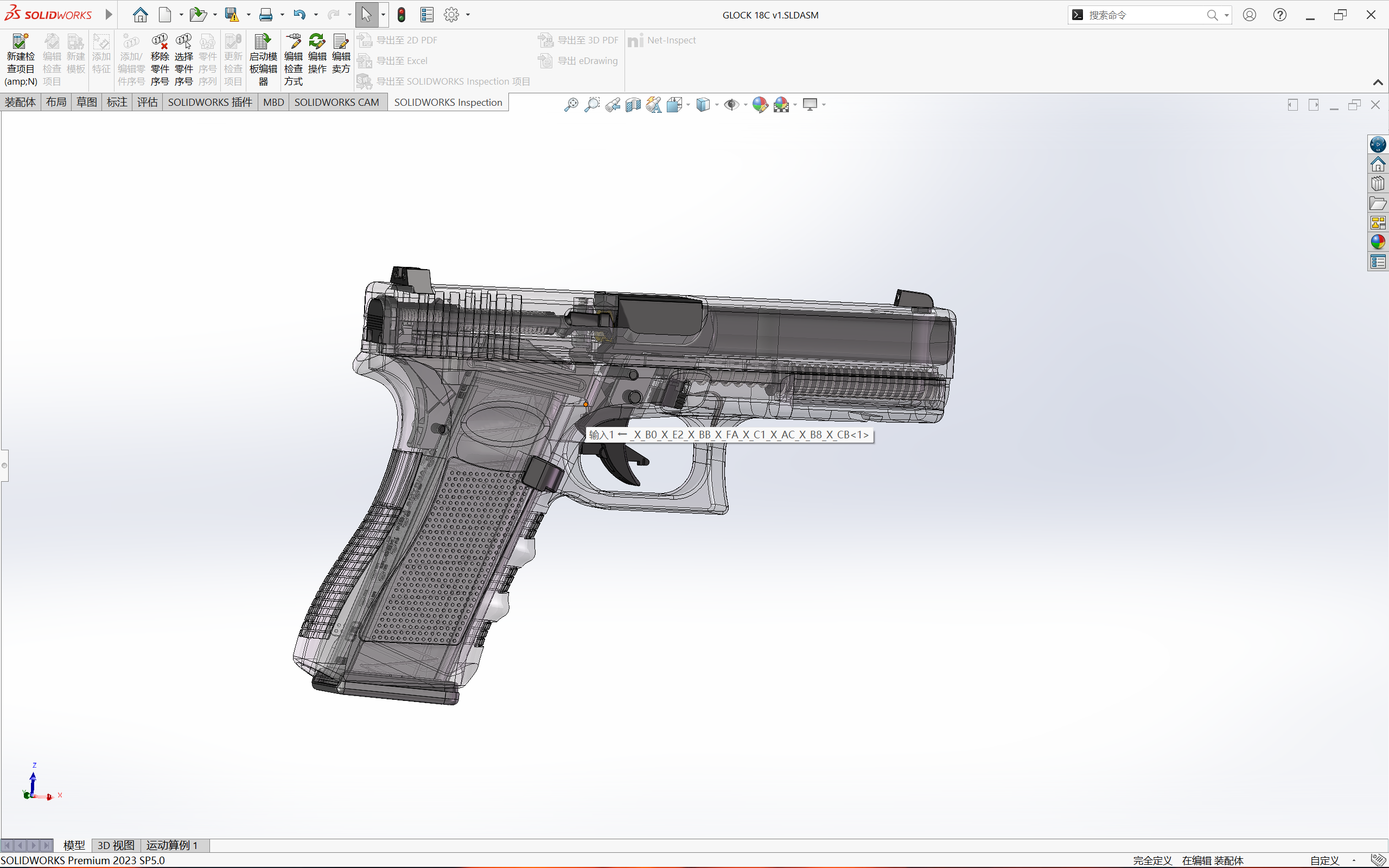Click the Previous View icon
The image size is (1389, 868).
point(613,105)
